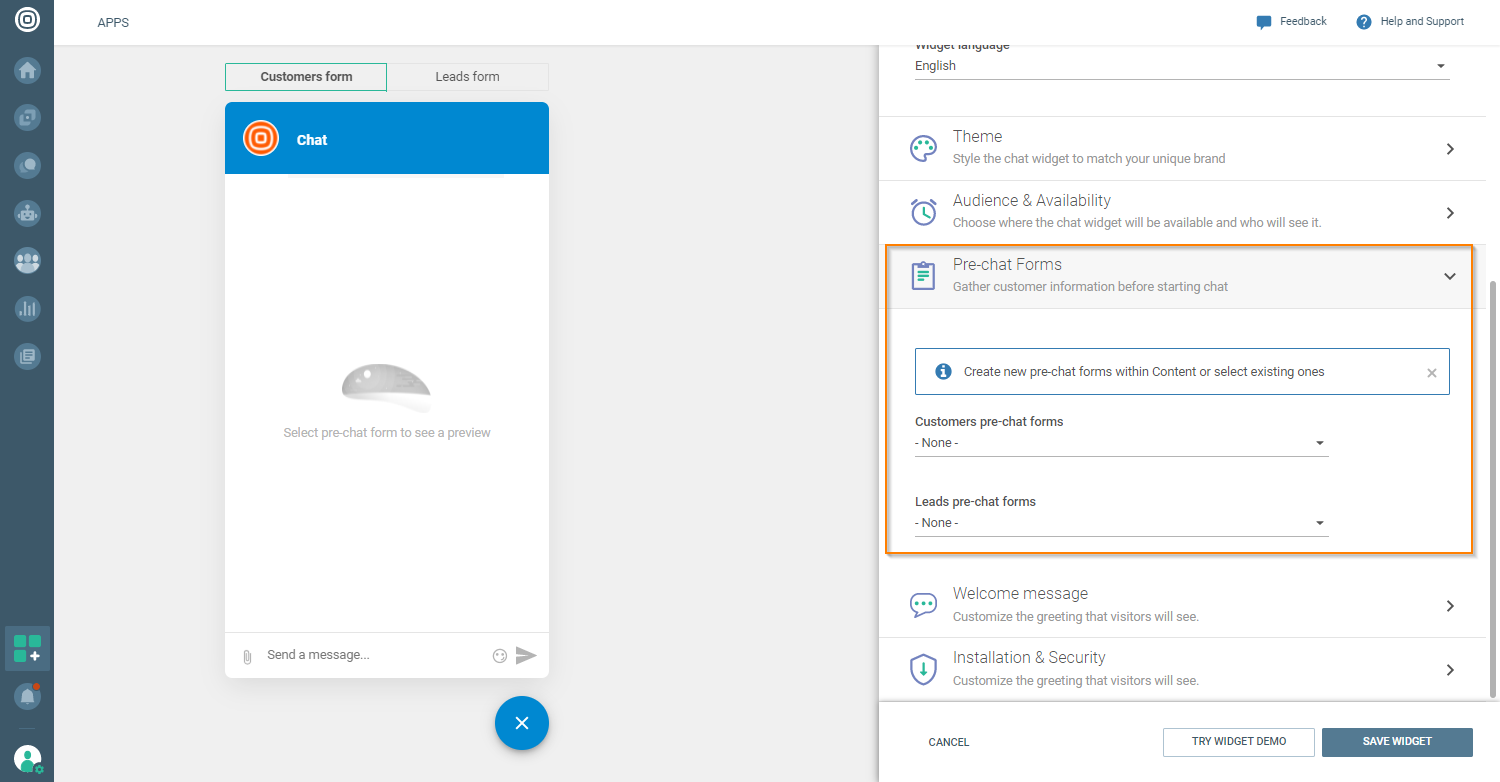Open the bar chart reports sidebar icon
Image resolution: width=1500 pixels, height=782 pixels.
coord(27,309)
